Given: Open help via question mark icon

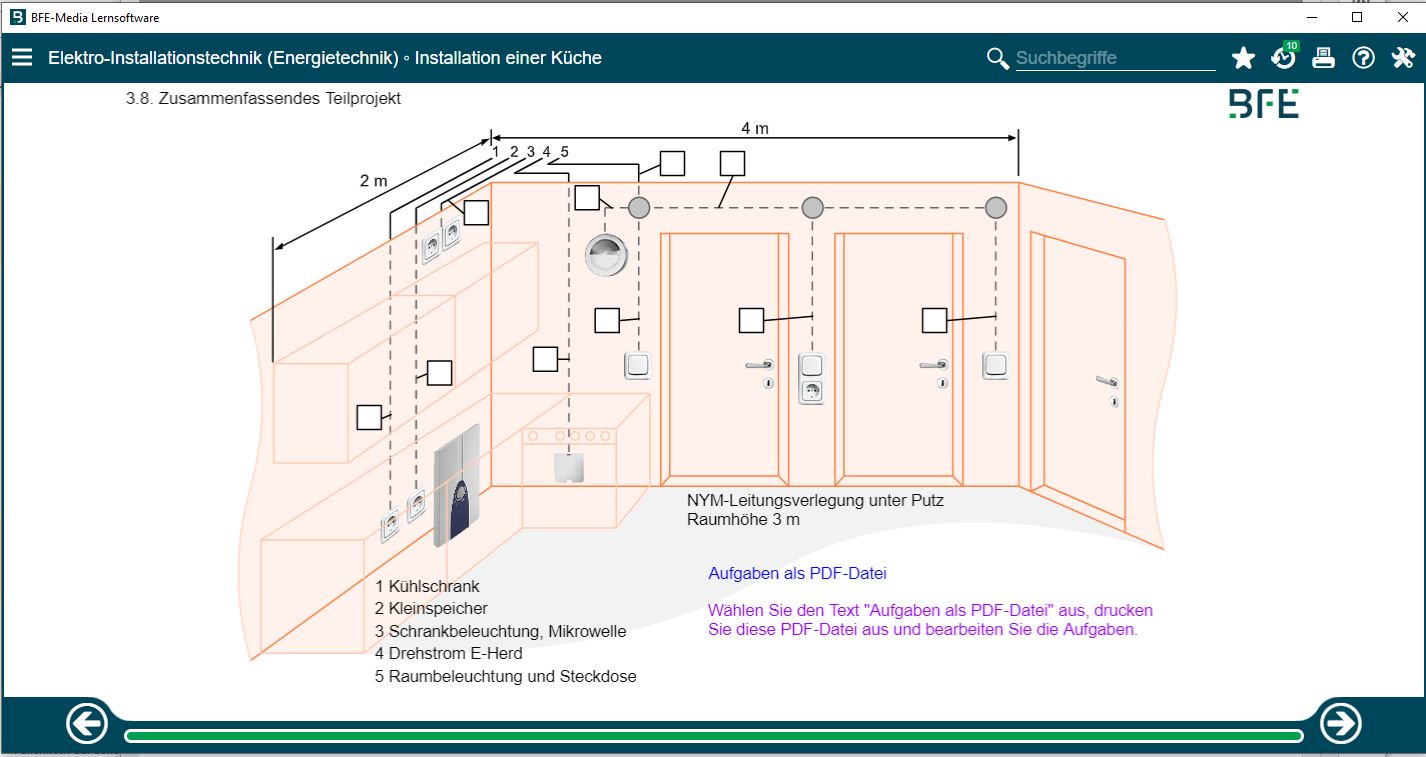Looking at the screenshot, I should pos(1363,58).
